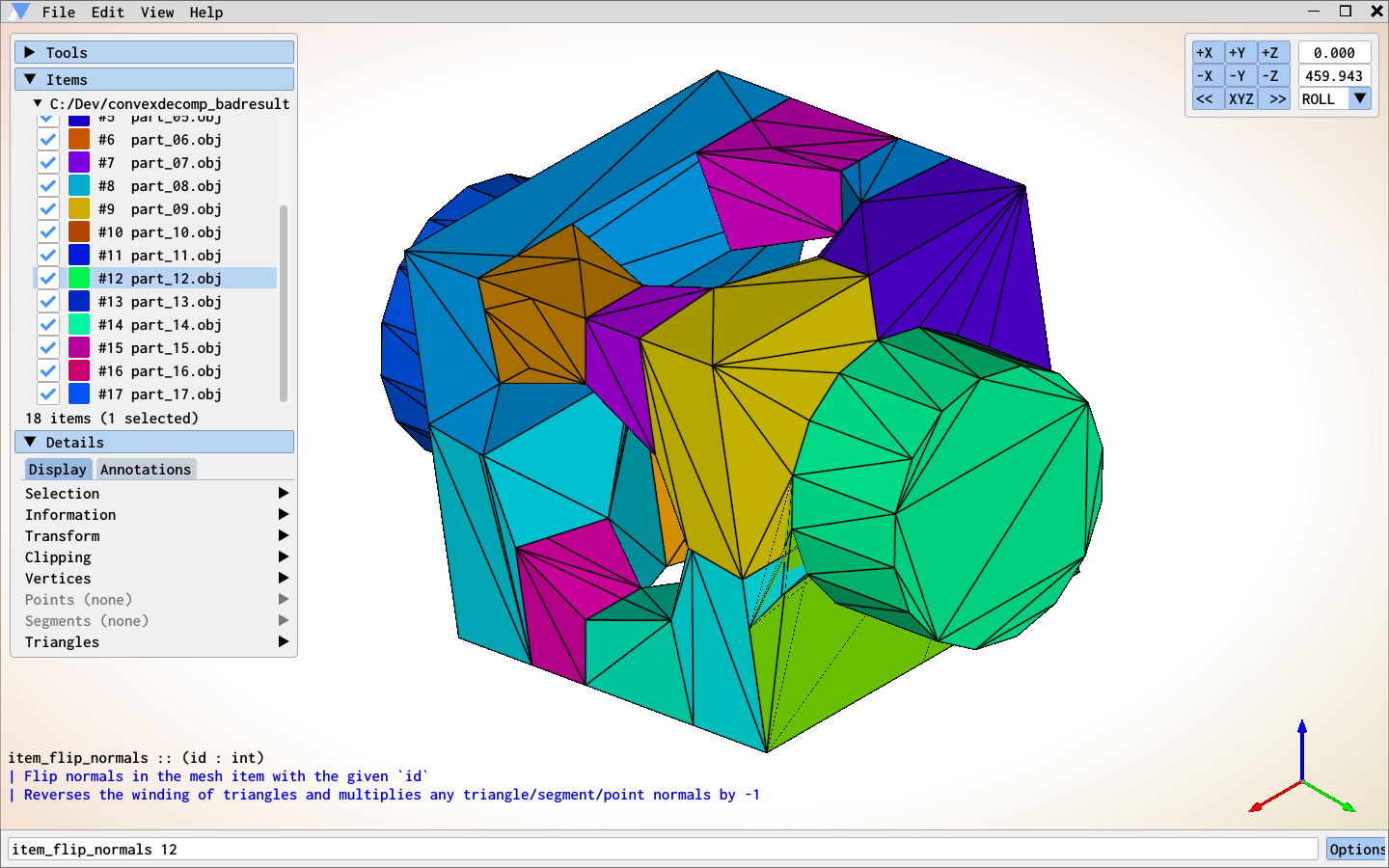Open the File menu
Screen dimensions: 1389x868
(x=59, y=13)
